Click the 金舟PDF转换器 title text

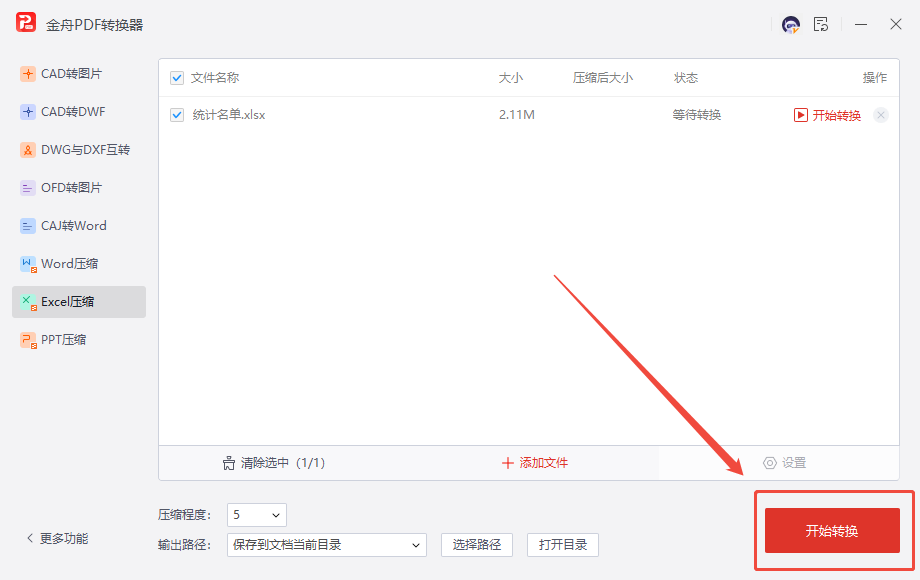click(x=94, y=25)
